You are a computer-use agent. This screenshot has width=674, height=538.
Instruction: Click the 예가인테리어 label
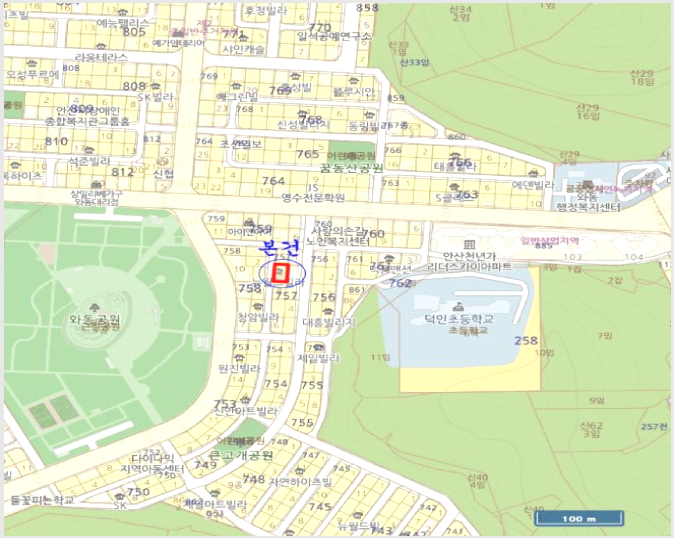(x=178, y=43)
